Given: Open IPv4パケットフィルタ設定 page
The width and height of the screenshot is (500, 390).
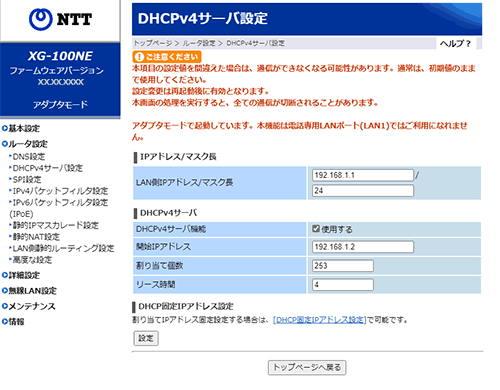Looking at the screenshot, I should [x=60, y=191].
